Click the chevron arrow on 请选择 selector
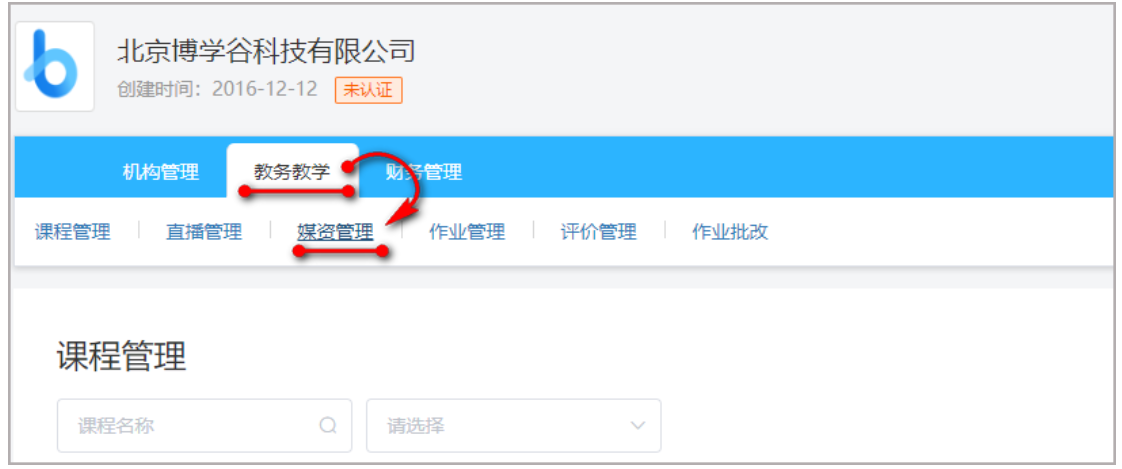This screenshot has height=469, width=1122. point(637,425)
